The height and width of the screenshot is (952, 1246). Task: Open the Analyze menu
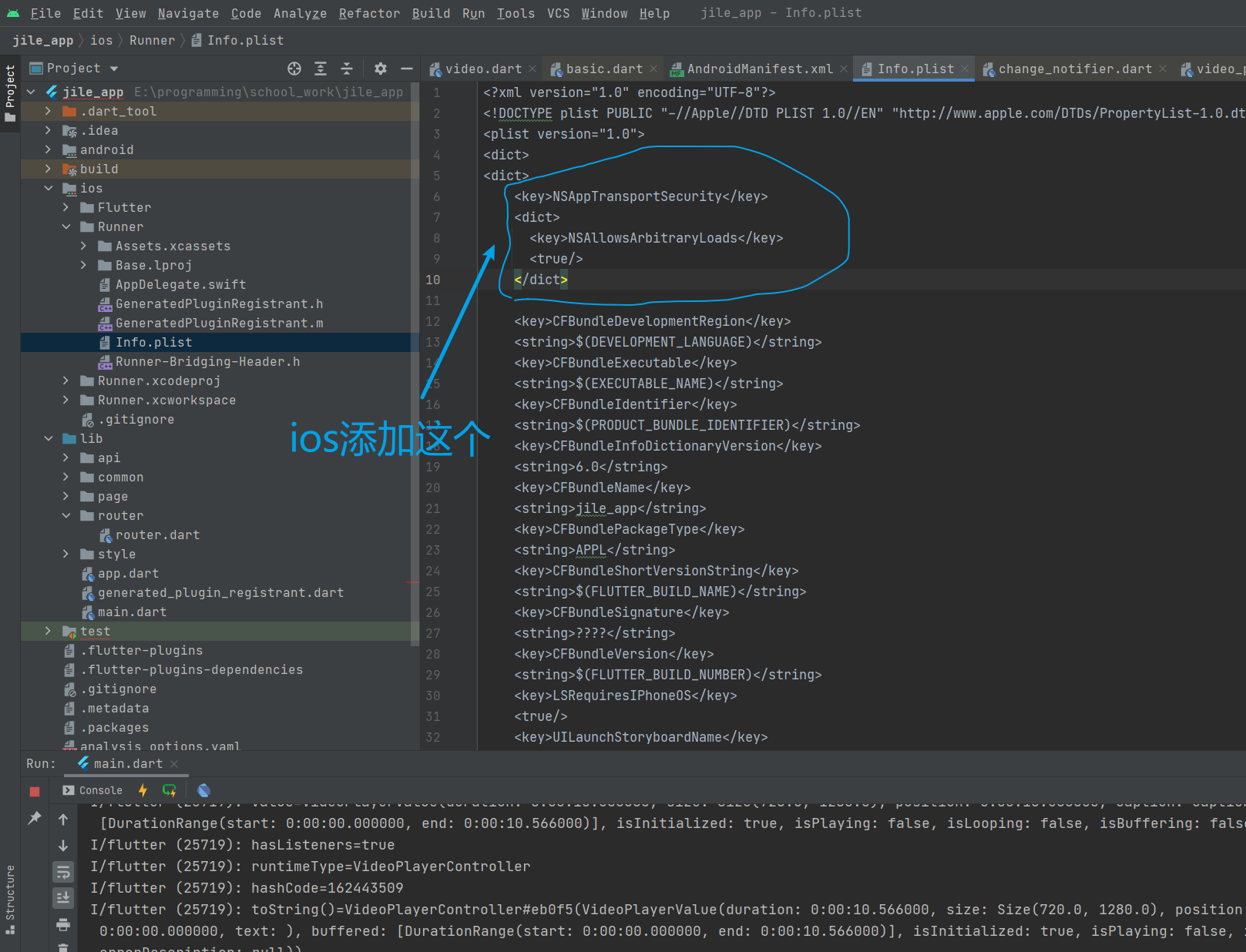click(x=300, y=13)
